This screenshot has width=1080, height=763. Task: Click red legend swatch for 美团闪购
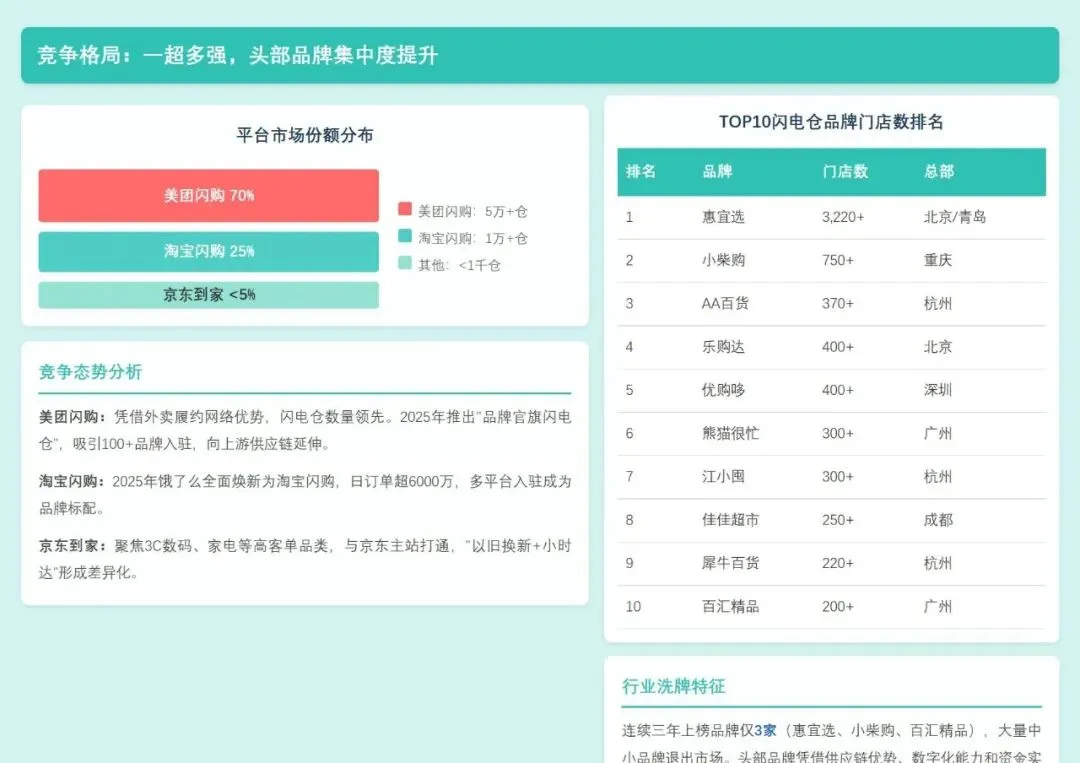405,209
